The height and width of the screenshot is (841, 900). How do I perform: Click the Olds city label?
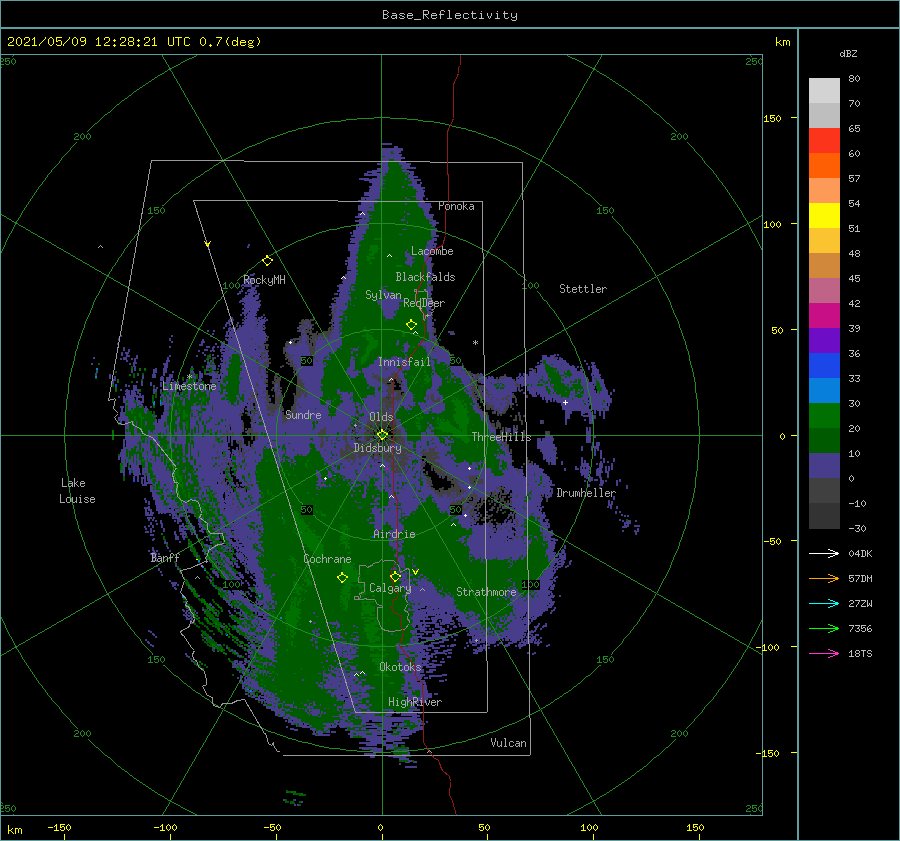pos(381,416)
